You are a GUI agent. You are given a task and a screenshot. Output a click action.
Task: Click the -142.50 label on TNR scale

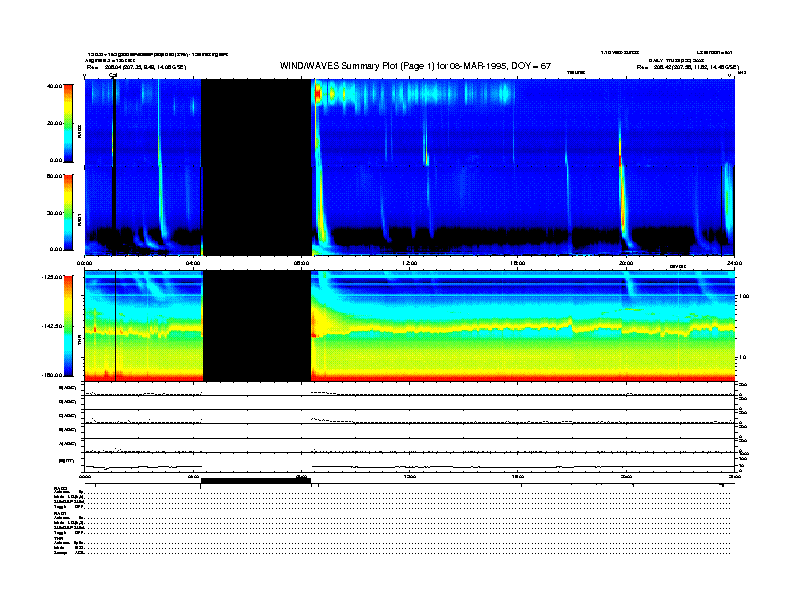coord(53,326)
